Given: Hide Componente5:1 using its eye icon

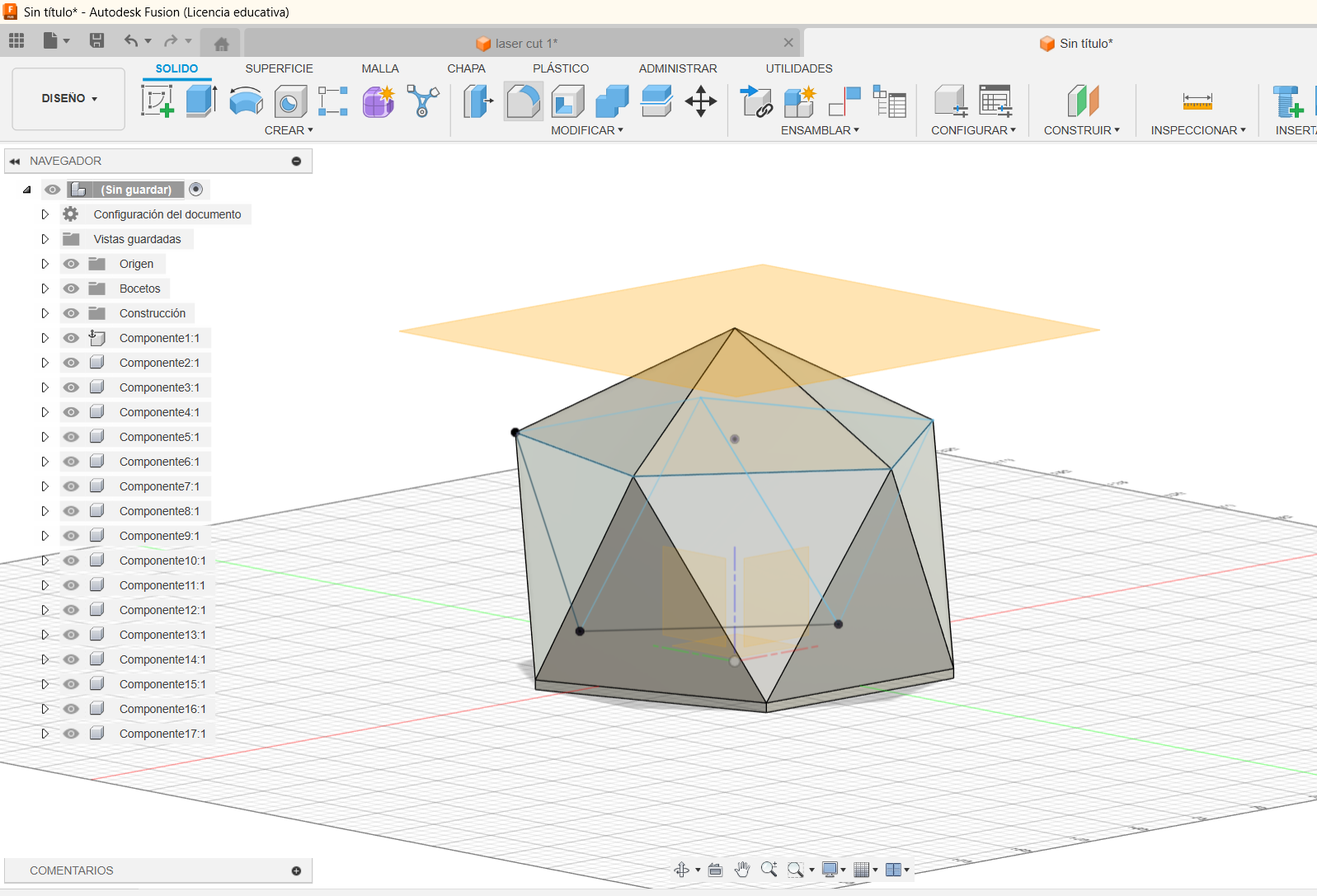Looking at the screenshot, I should tap(72, 437).
